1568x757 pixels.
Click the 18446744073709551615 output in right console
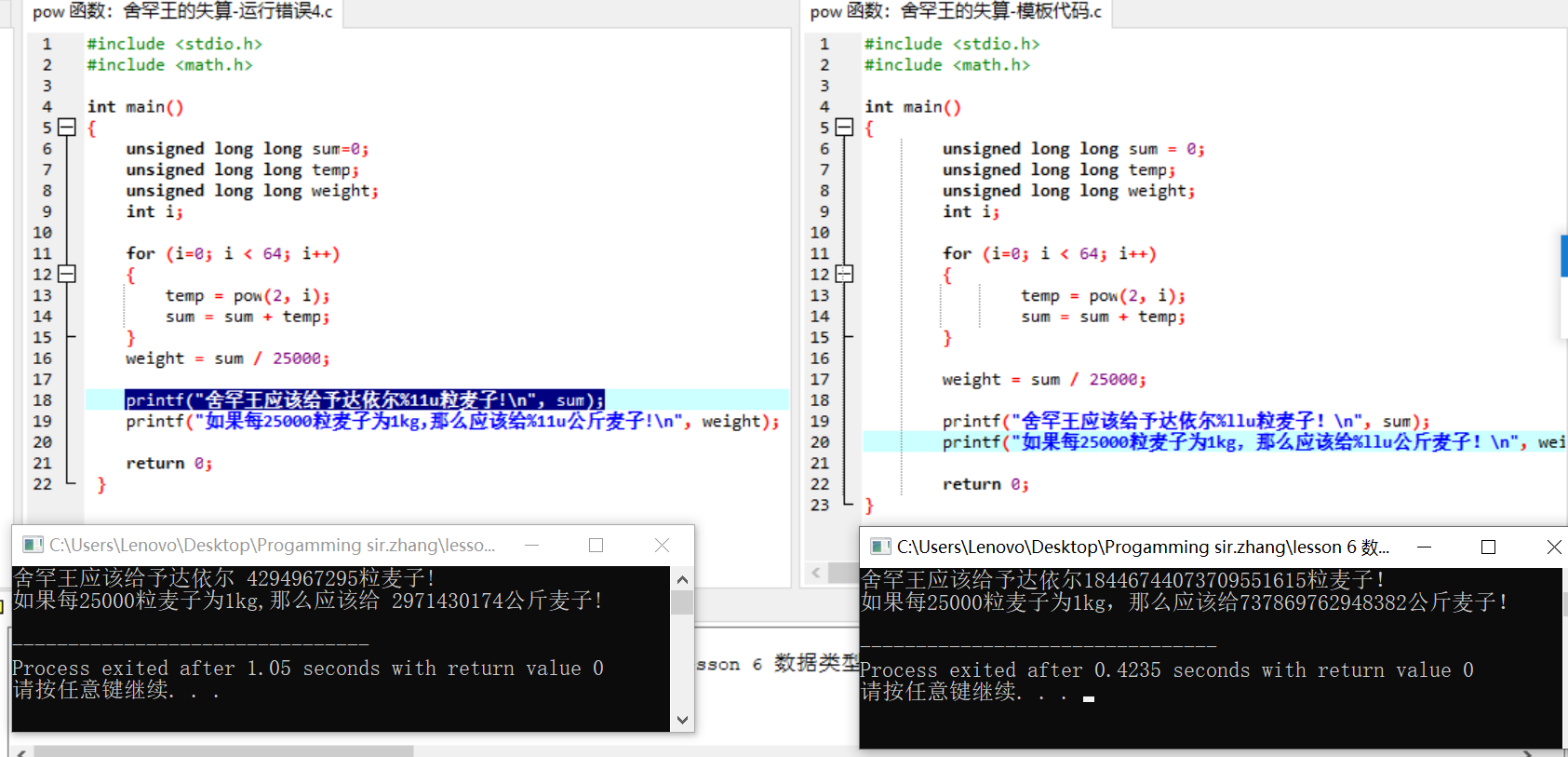1195,580
